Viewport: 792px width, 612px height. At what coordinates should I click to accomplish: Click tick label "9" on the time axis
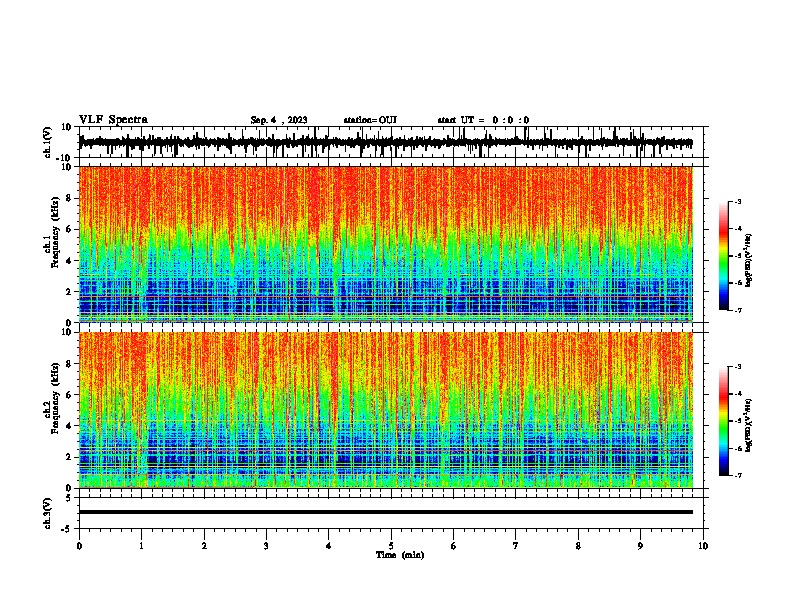pos(640,546)
